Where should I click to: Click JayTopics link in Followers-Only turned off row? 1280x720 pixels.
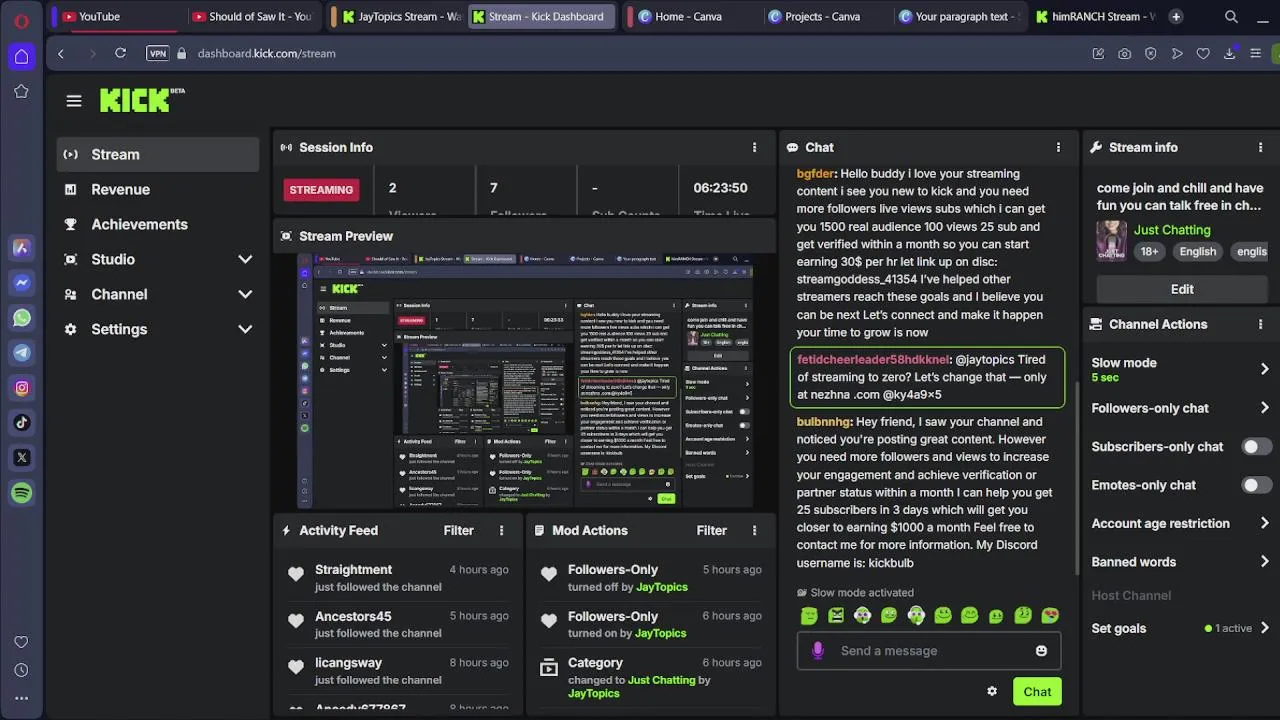coord(661,587)
